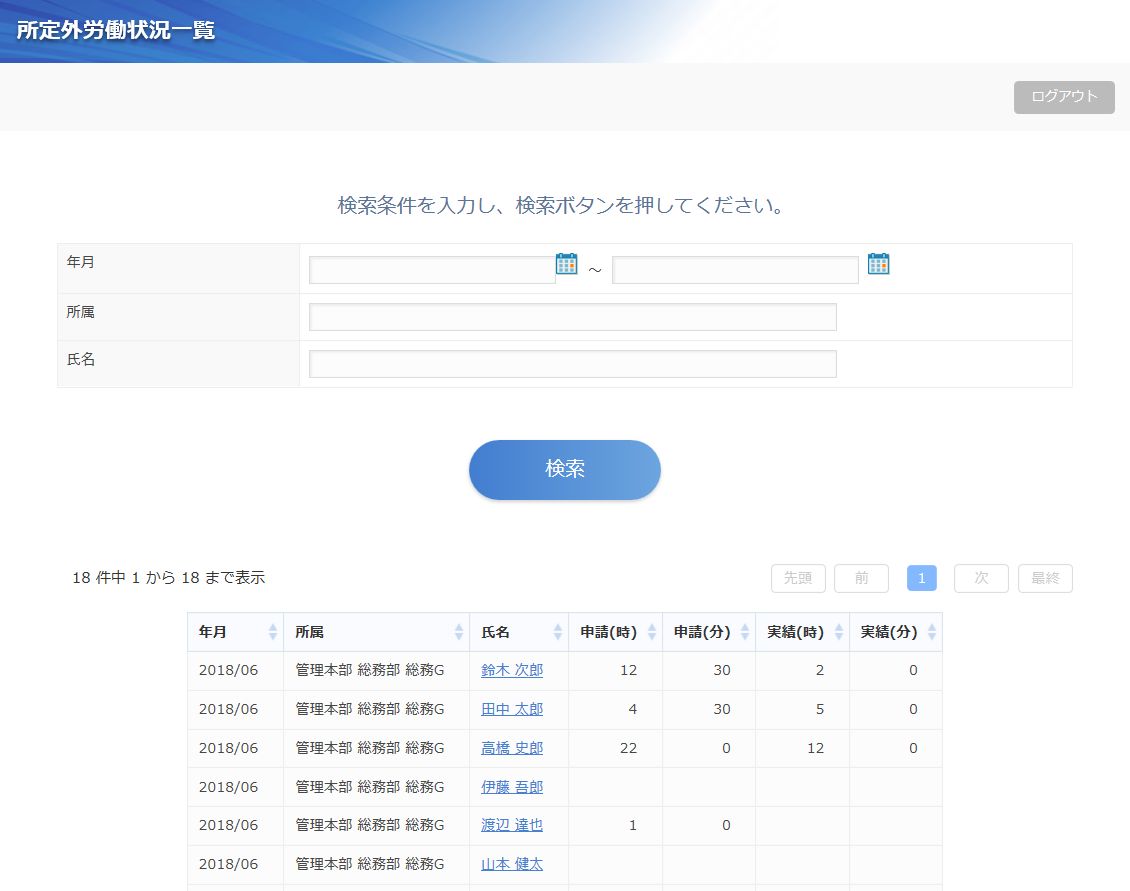The image size is (1130, 891).
Task: Jump to 最終 last page
Action: [x=1045, y=578]
